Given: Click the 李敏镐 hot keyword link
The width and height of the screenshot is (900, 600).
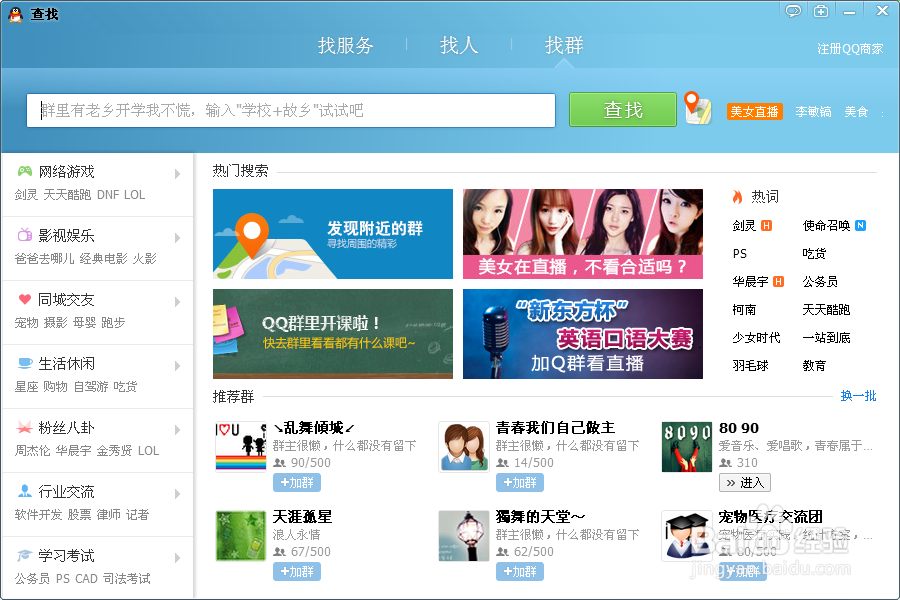Looking at the screenshot, I should [x=813, y=111].
